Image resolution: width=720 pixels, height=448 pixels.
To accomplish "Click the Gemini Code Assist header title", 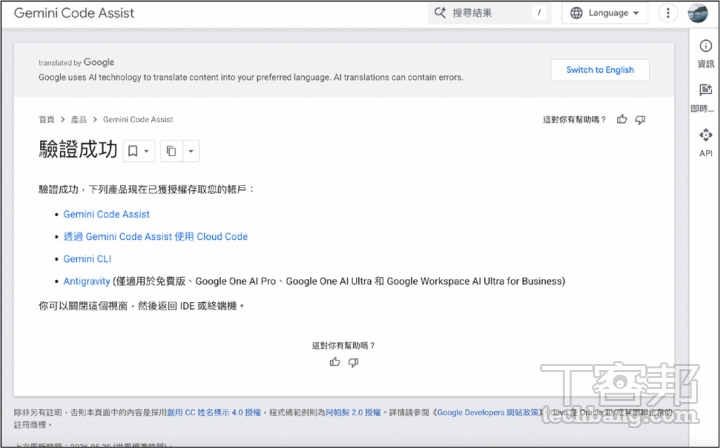I will tap(74, 13).
